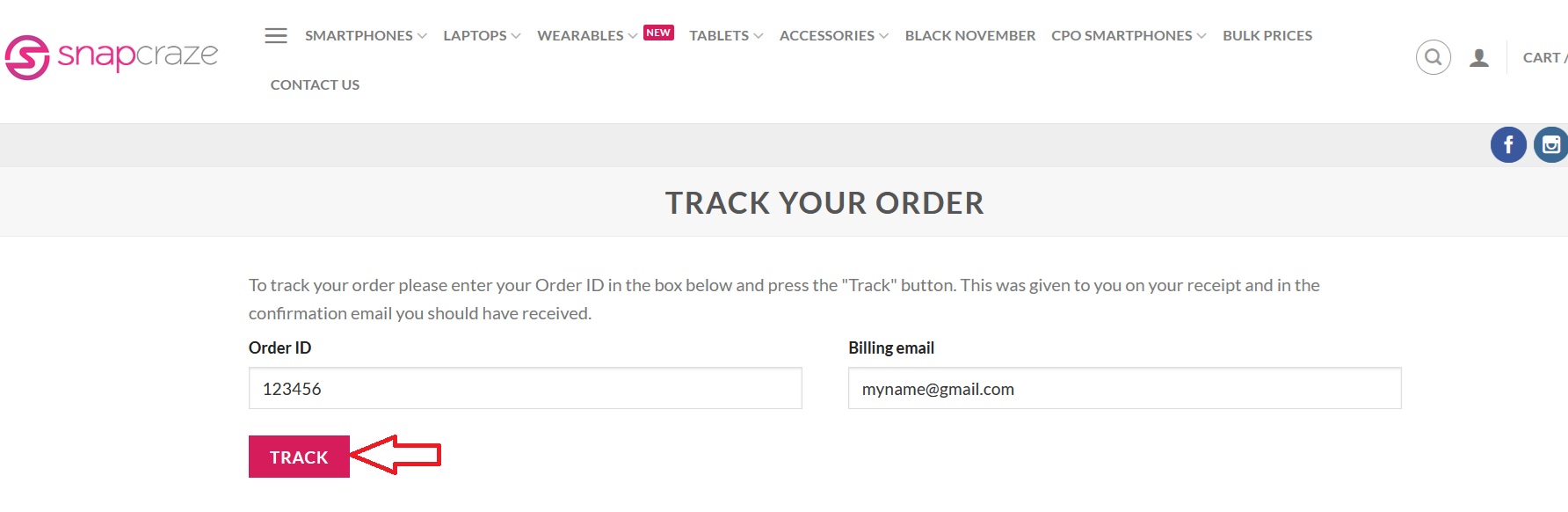This screenshot has width=1568, height=512.
Task: Expand the Smartphones dropdown menu
Action: tap(366, 36)
